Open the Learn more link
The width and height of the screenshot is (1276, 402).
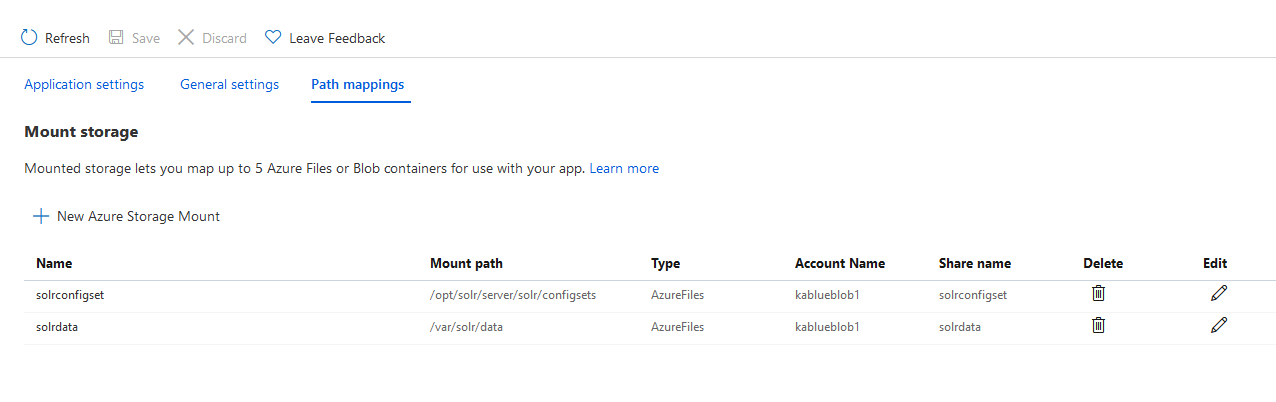tap(624, 168)
